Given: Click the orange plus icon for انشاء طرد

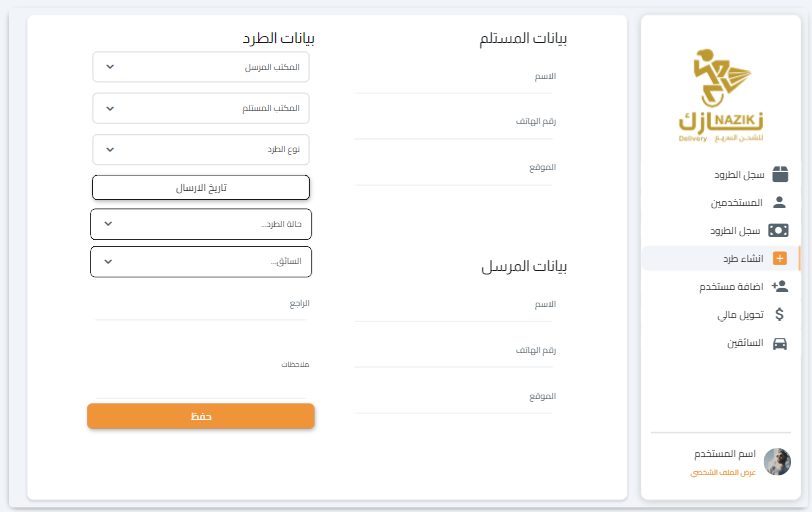Looking at the screenshot, I should click(x=780, y=258).
